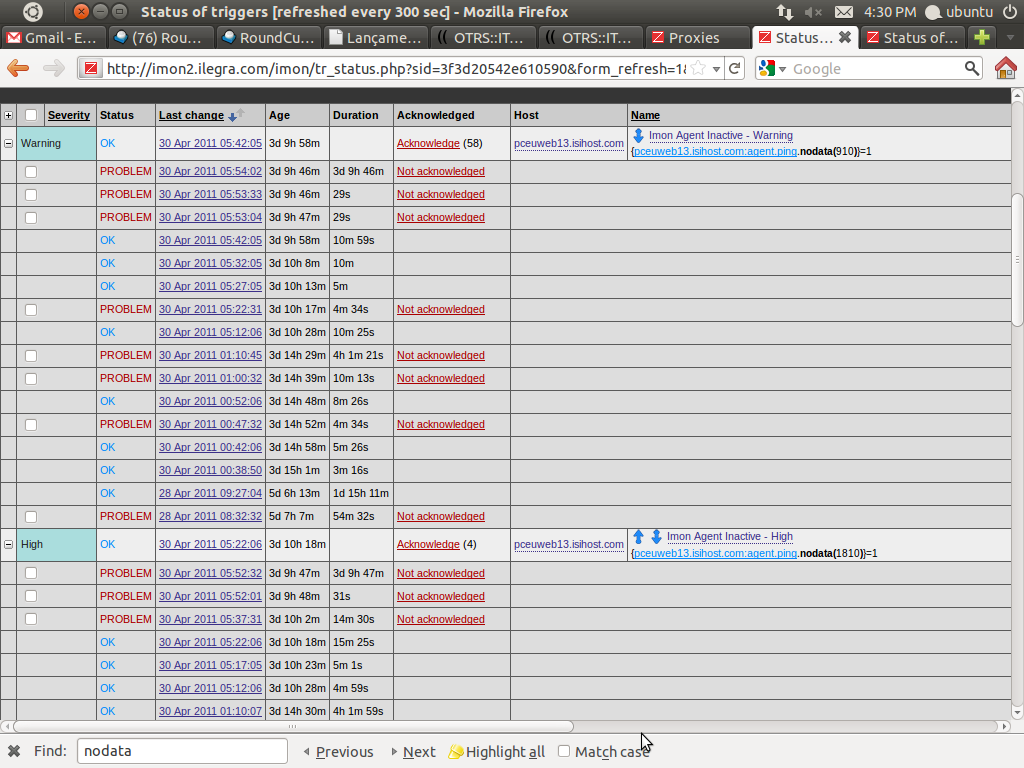Click the Home icon in toolbar

1005,69
